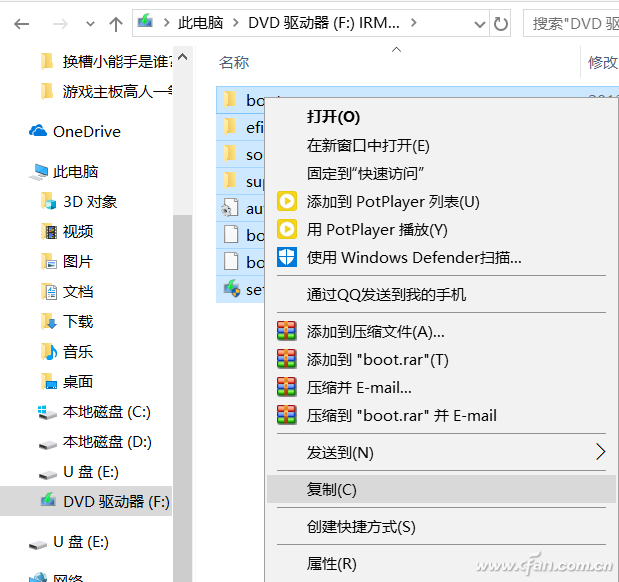Click the 视频 film folder icon

click(49, 231)
